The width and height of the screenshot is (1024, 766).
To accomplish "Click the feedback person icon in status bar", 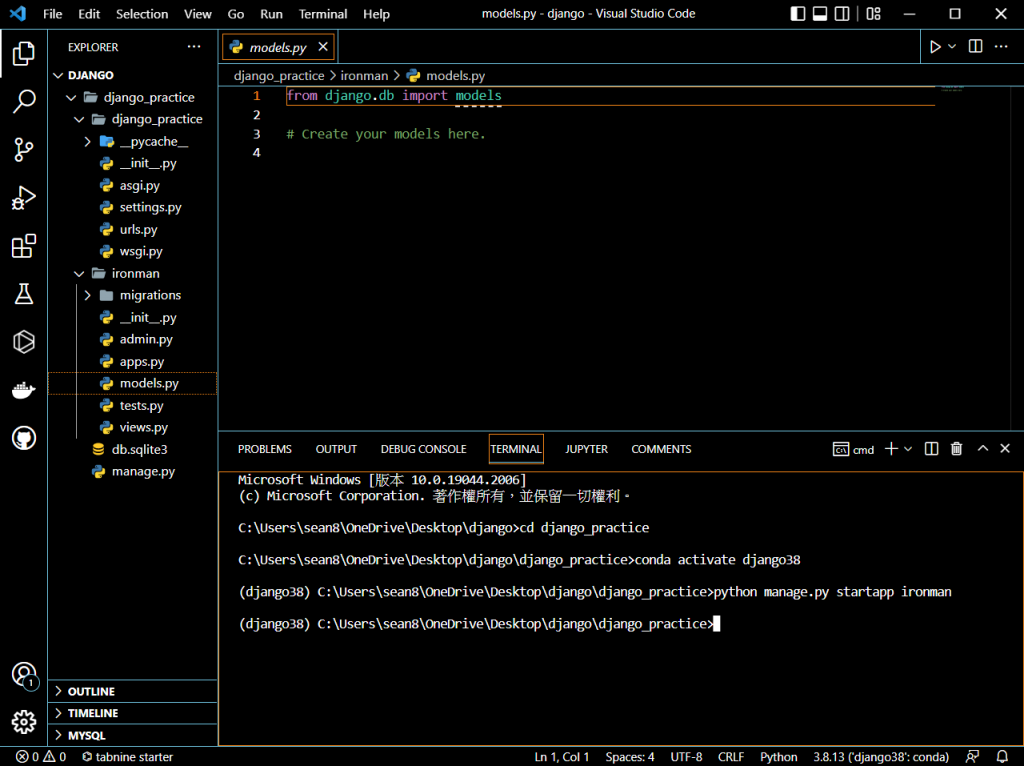I will (972, 756).
